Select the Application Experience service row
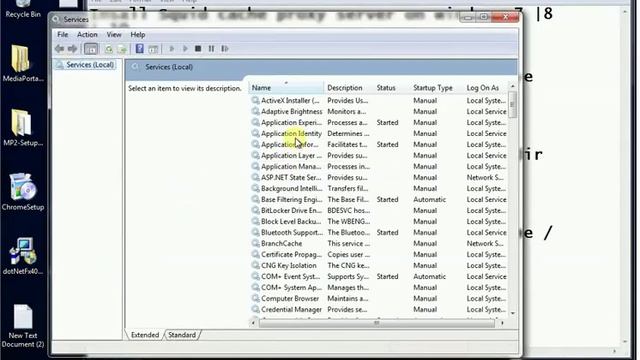Screen dimensions: 640x360 (x=378, y=122)
